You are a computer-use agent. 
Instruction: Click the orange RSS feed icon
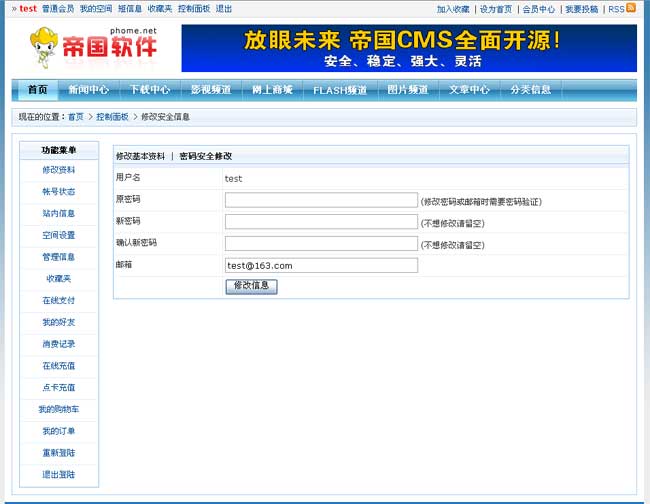coord(631,8)
